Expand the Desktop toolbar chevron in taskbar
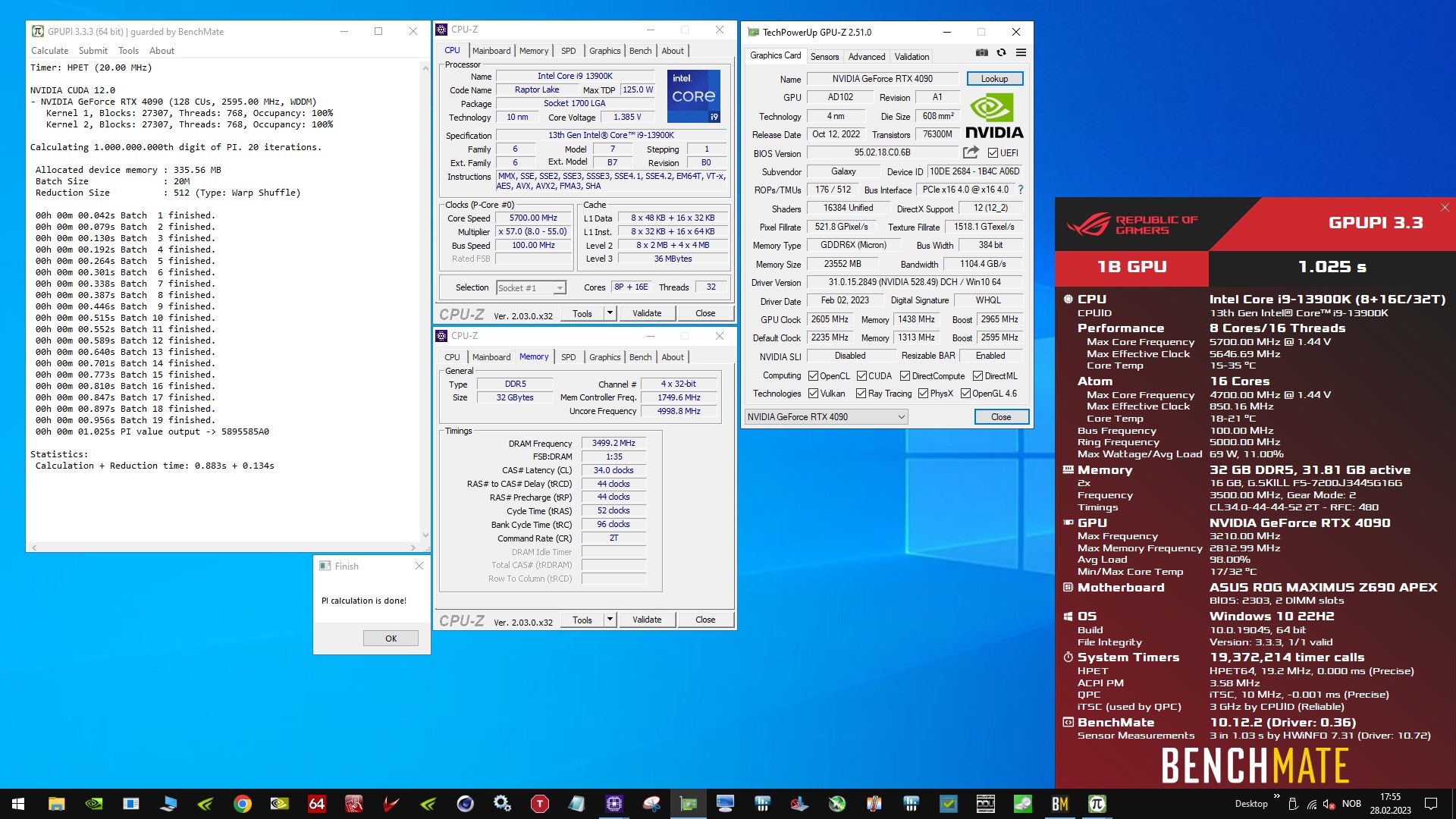Viewport: 1456px width, 819px height. pyautogui.click(x=1276, y=796)
